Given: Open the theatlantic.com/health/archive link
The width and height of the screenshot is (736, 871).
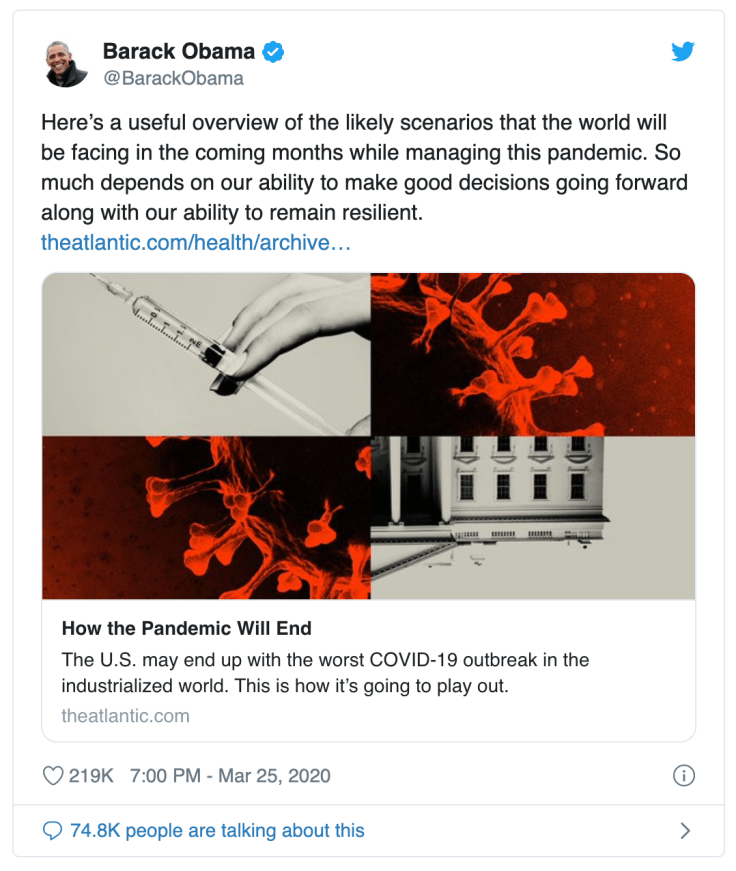Looking at the screenshot, I should [x=195, y=243].
